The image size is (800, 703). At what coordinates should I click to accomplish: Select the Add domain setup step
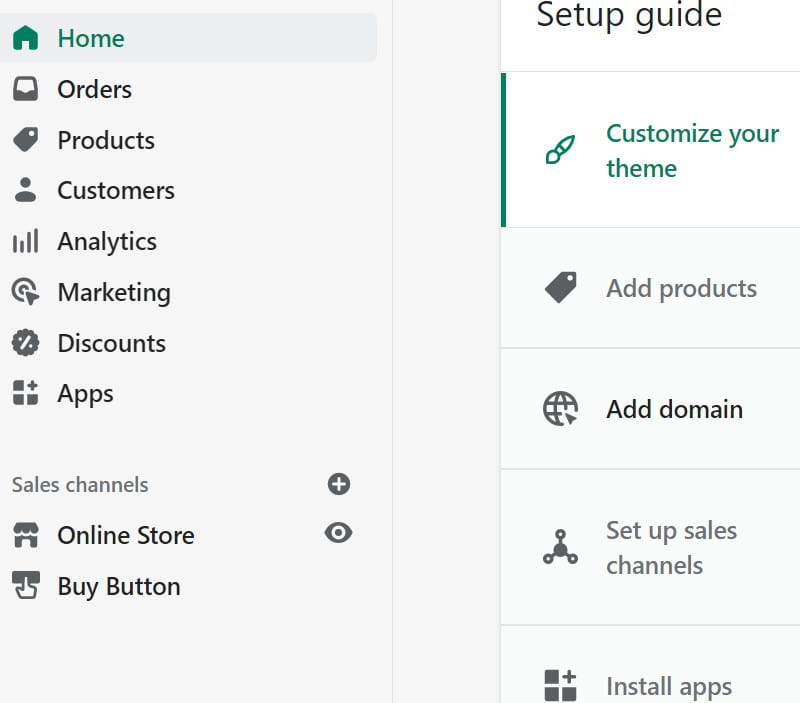tap(651, 409)
